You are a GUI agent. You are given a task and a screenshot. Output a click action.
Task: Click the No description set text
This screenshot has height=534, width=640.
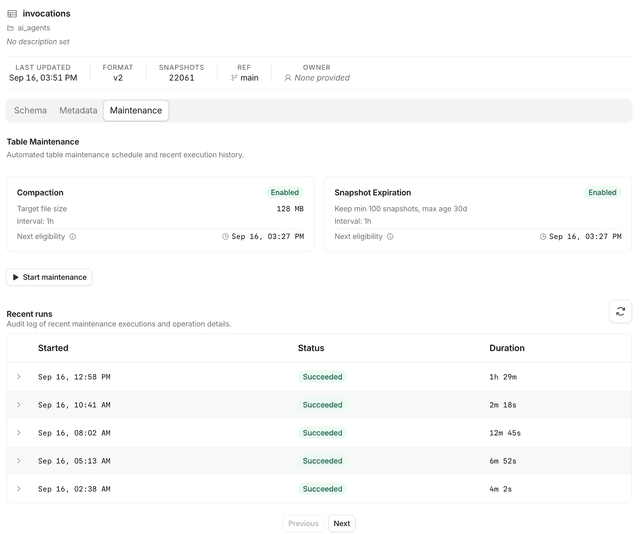tap(38, 42)
